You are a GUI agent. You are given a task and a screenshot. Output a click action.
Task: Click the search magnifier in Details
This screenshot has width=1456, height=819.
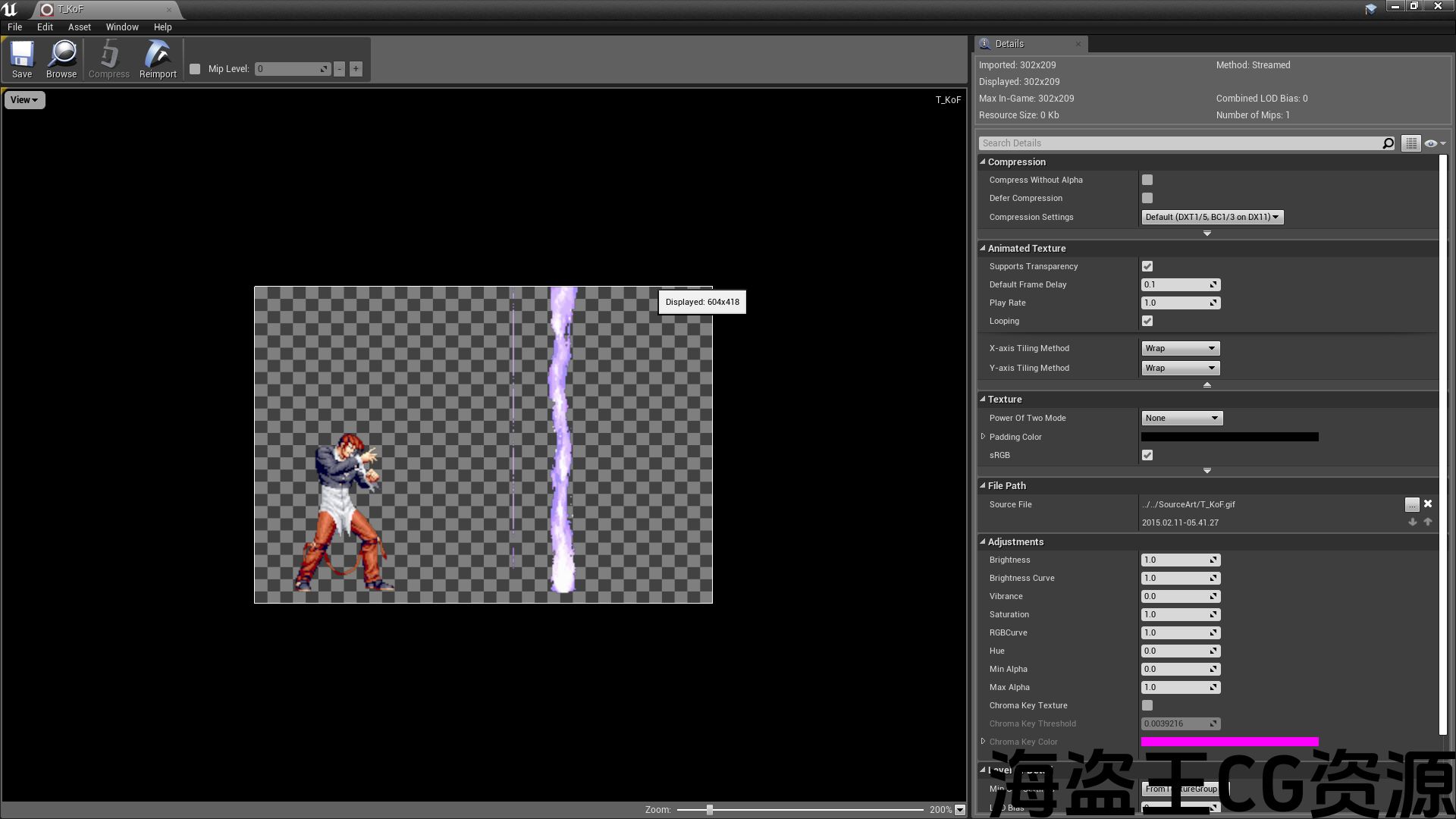coord(1388,143)
